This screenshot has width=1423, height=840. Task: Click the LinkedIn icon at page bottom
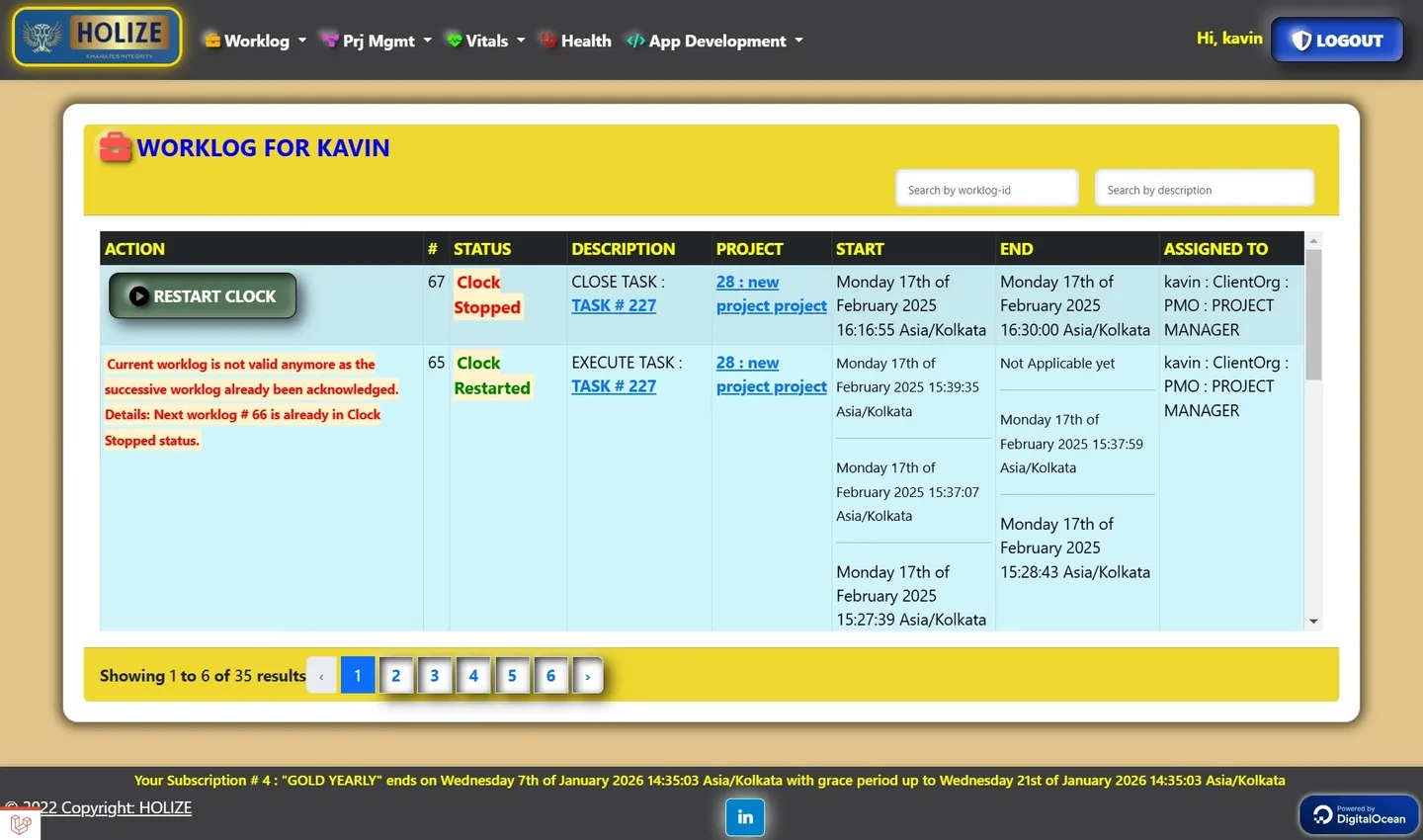744,817
